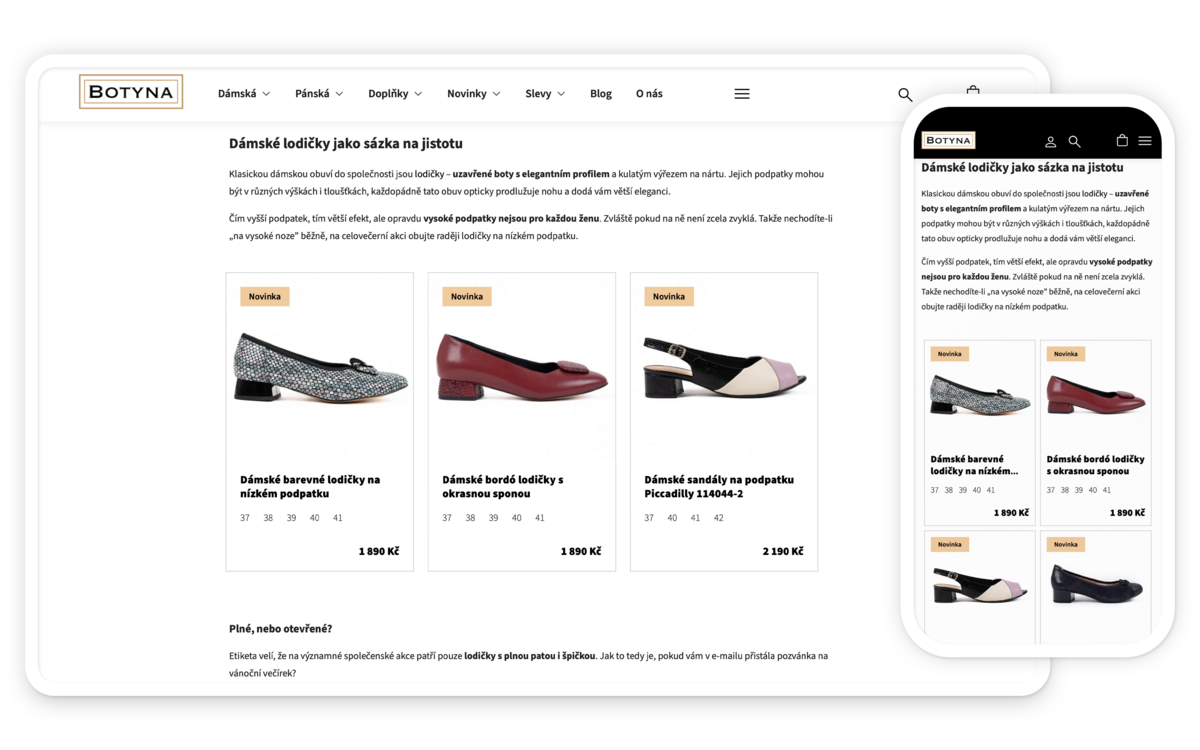Open the shopping bag in desktop header
This screenshot has width=1200, height=750.
point(973,91)
